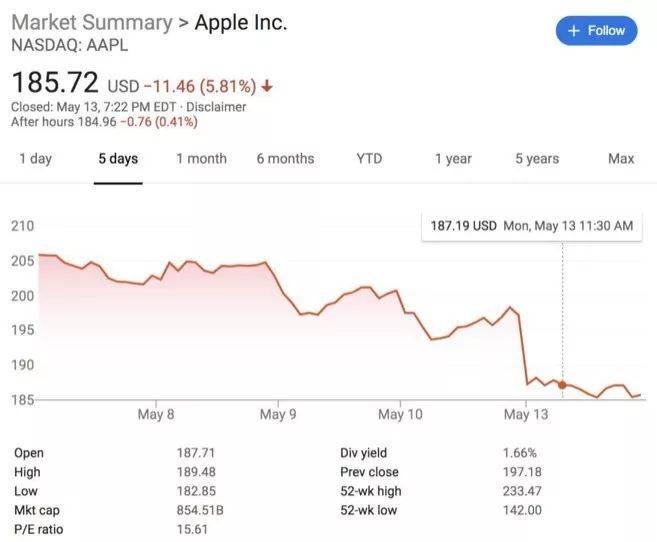
Task: Click the orange data point marker on chart
Action: click(562, 384)
